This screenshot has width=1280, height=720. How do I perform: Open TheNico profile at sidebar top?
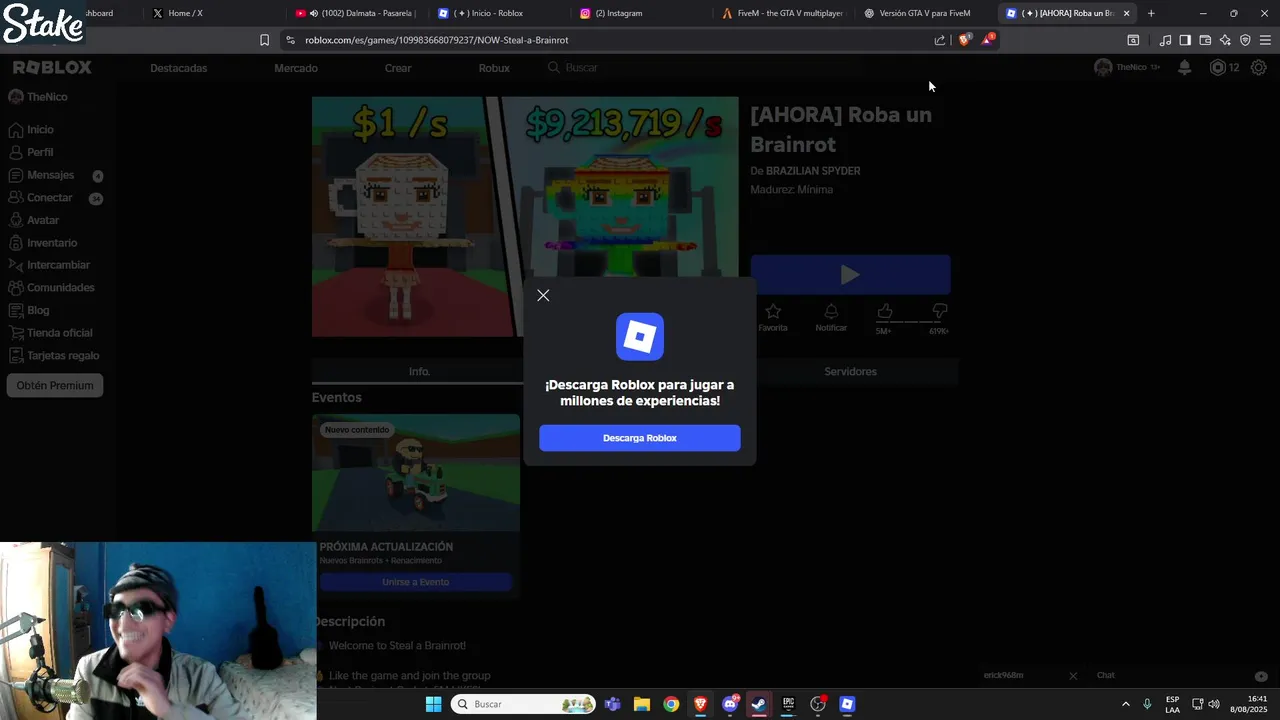(40, 97)
